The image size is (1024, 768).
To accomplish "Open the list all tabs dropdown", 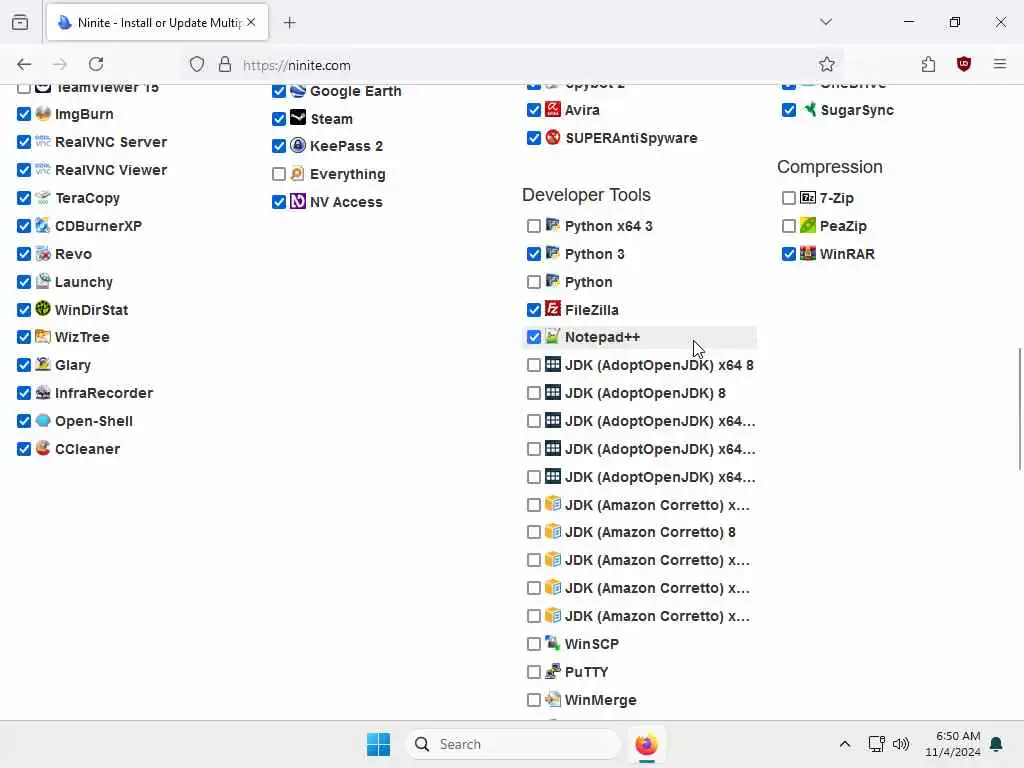I will pos(826,22).
